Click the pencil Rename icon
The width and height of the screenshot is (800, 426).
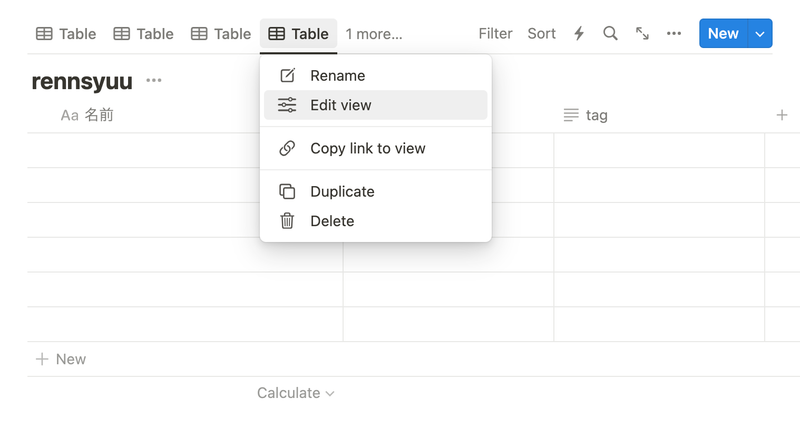287,76
